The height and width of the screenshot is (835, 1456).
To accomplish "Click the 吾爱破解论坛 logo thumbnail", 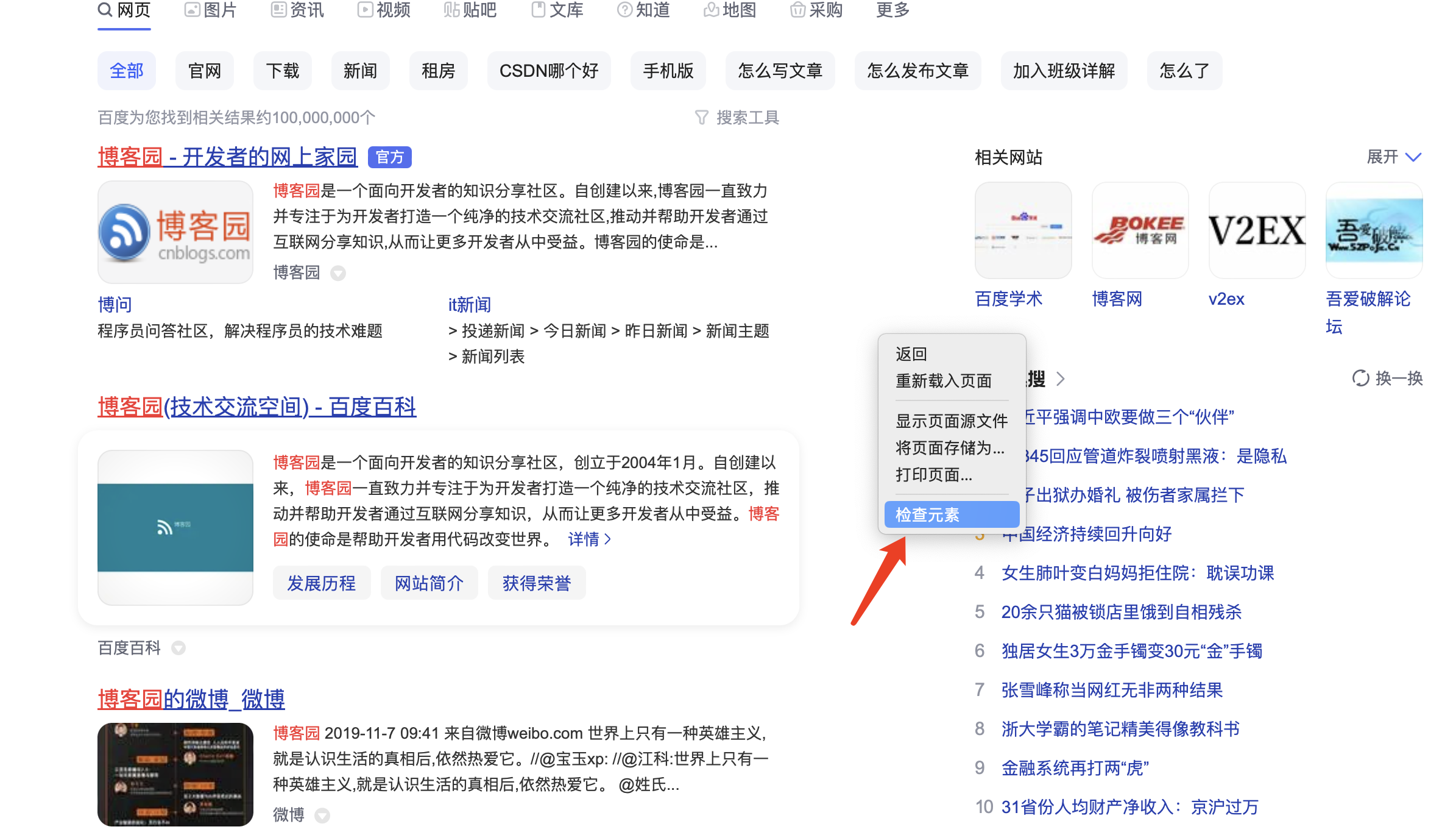I will 1374,230.
